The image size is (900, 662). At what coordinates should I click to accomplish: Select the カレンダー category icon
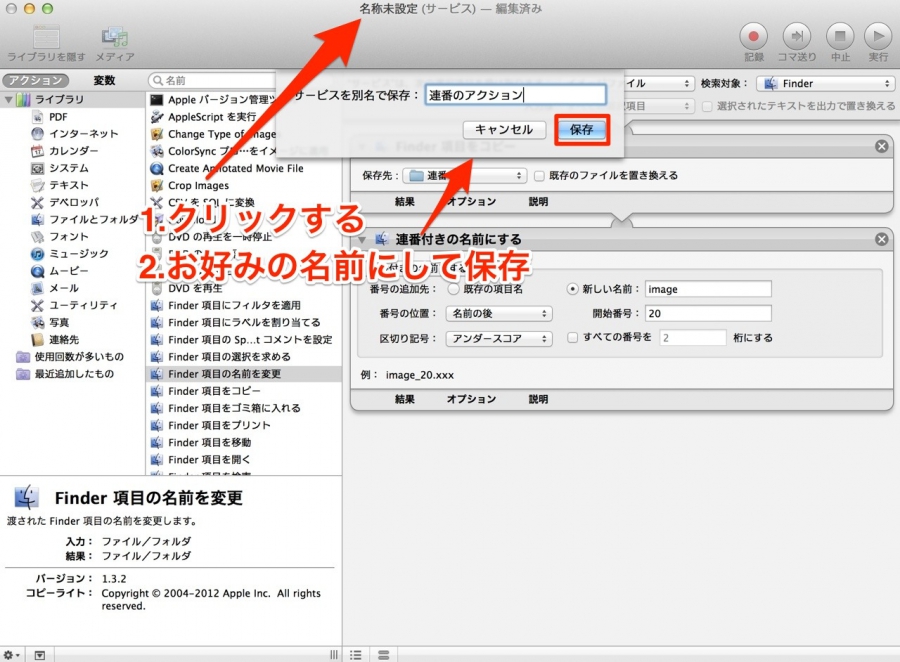point(37,151)
